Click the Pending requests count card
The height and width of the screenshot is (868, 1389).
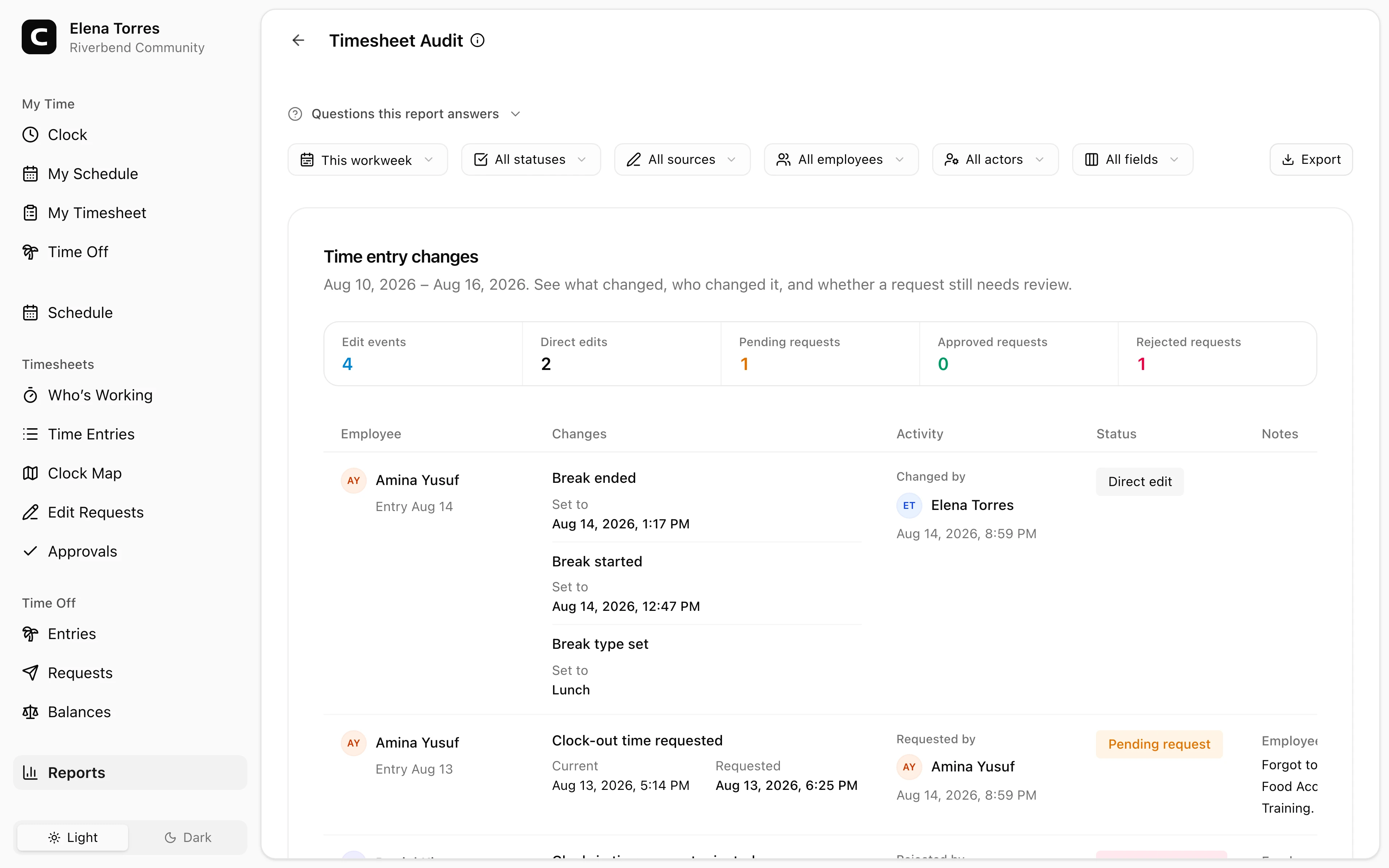tap(820, 354)
